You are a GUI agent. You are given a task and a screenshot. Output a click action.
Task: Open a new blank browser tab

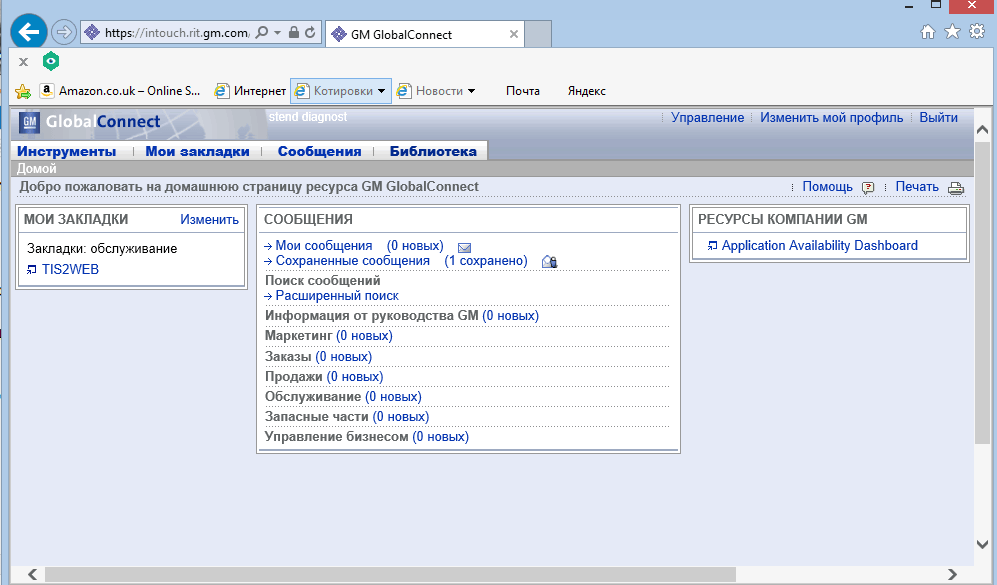[538, 34]
